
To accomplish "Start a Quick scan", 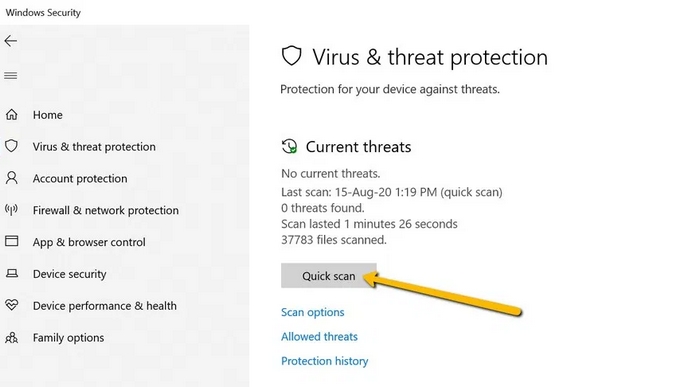I will (x=329, y=276).
